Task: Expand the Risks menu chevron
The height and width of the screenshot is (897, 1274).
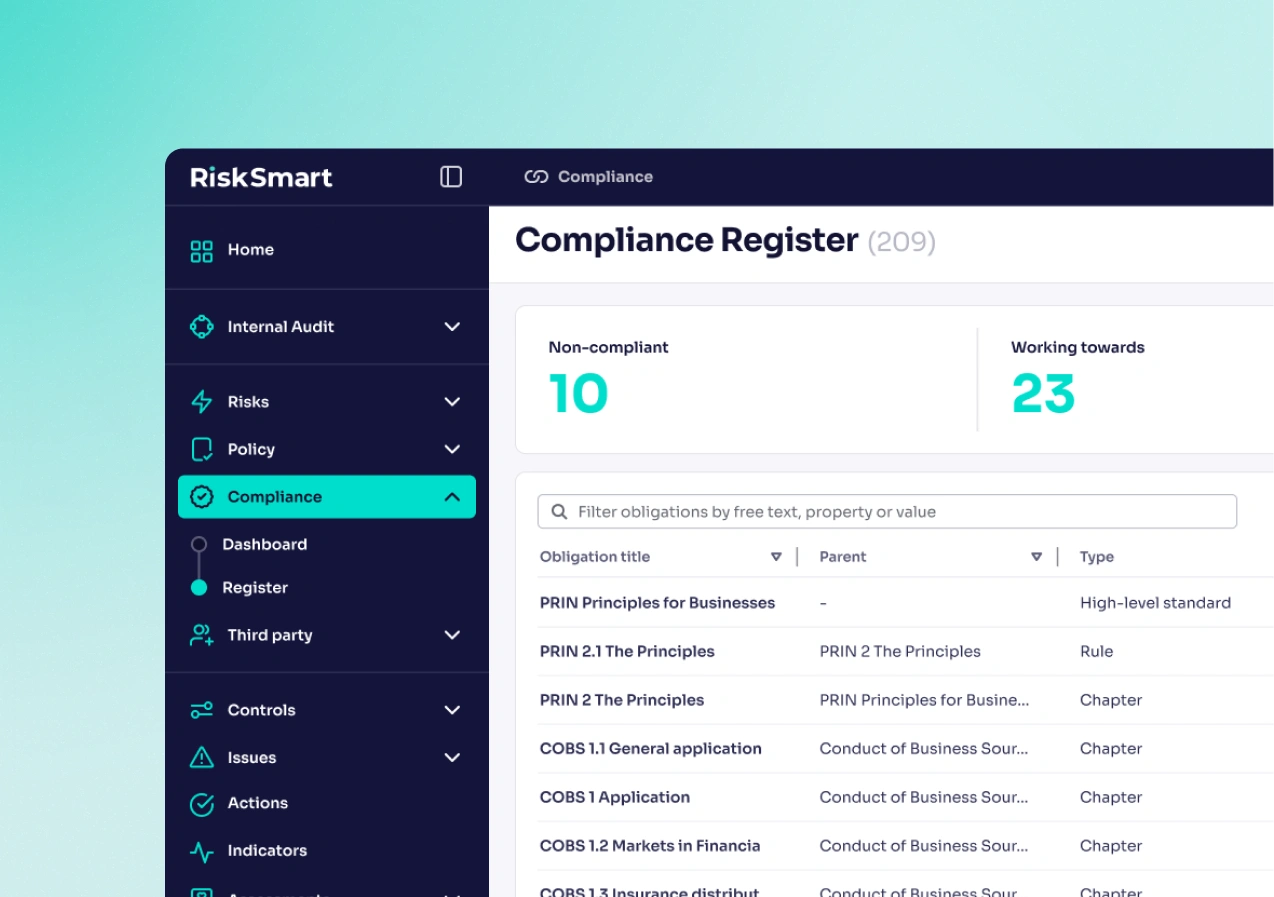Action: (452, 401)
